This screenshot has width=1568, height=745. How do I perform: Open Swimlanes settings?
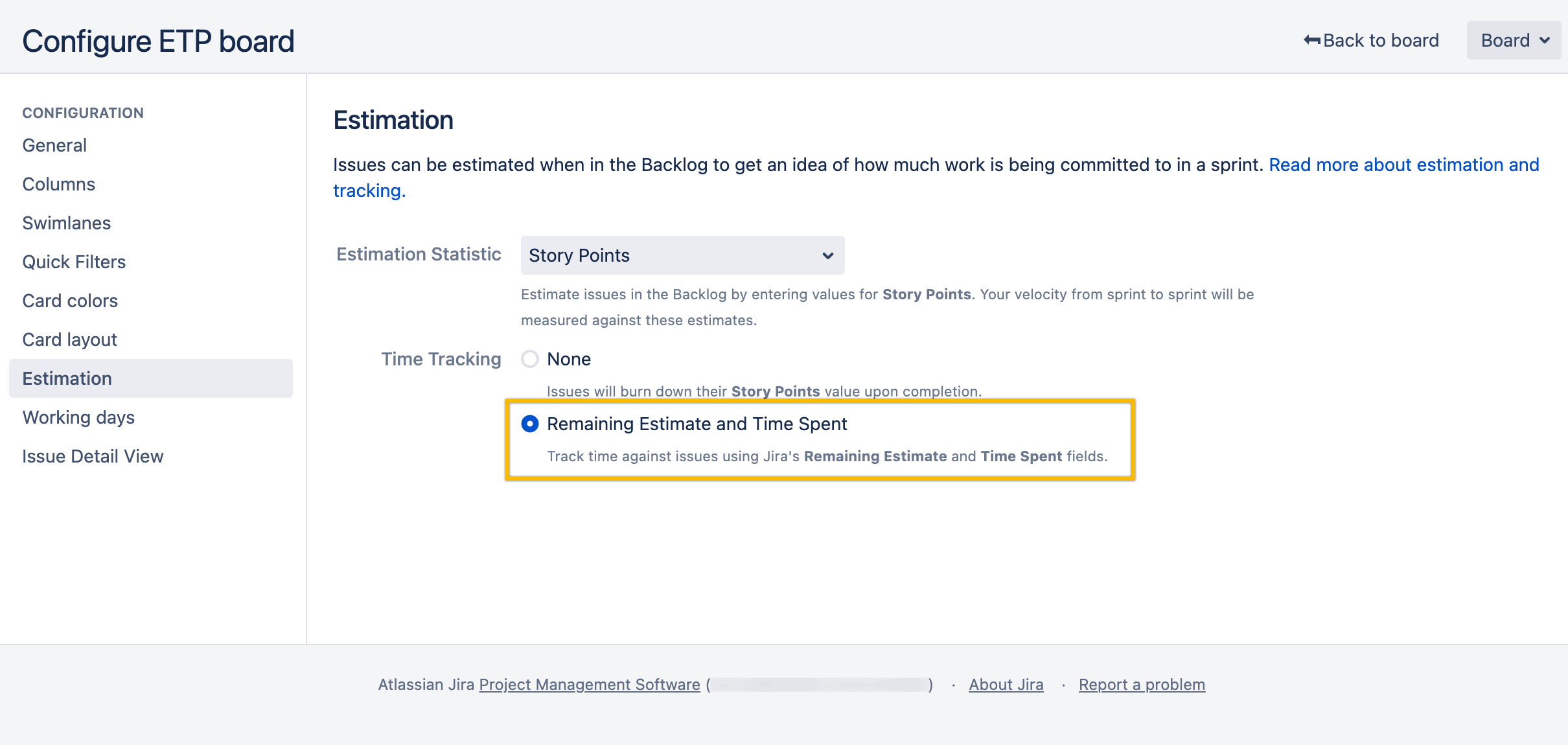click(x=66, y=223)
